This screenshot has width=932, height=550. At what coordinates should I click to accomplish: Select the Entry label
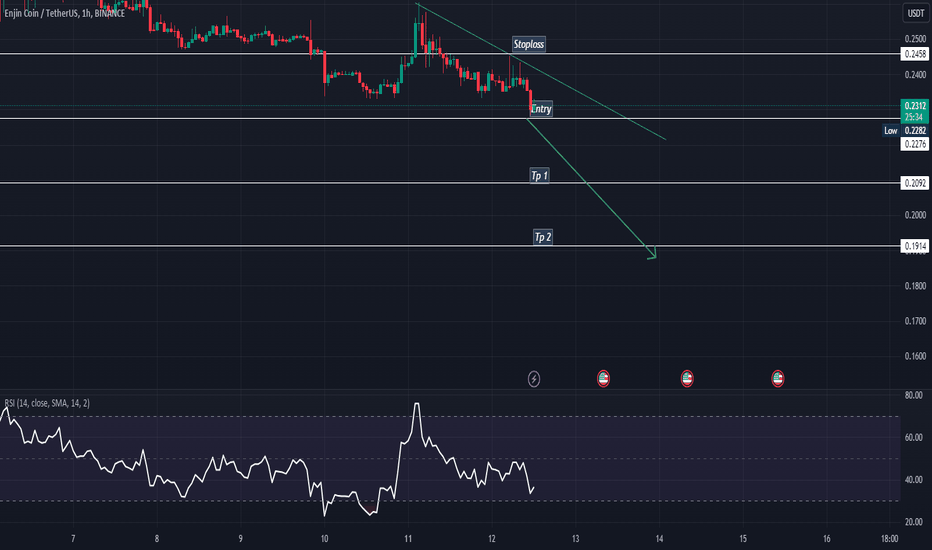pos(541,109)
